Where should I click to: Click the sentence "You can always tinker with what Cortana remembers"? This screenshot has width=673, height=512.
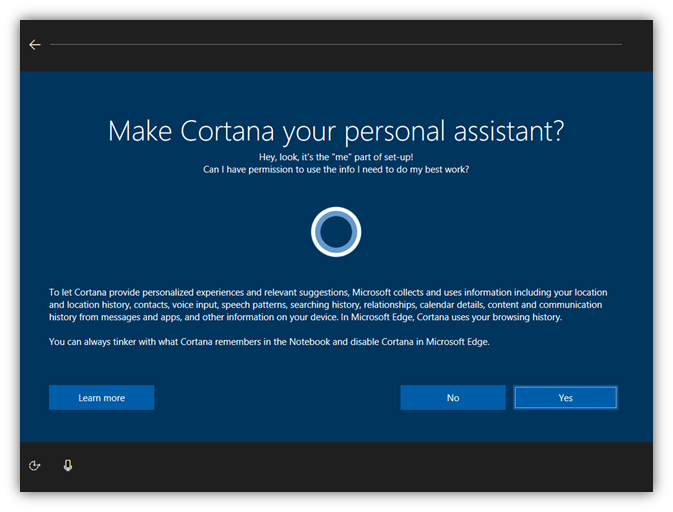269,342
